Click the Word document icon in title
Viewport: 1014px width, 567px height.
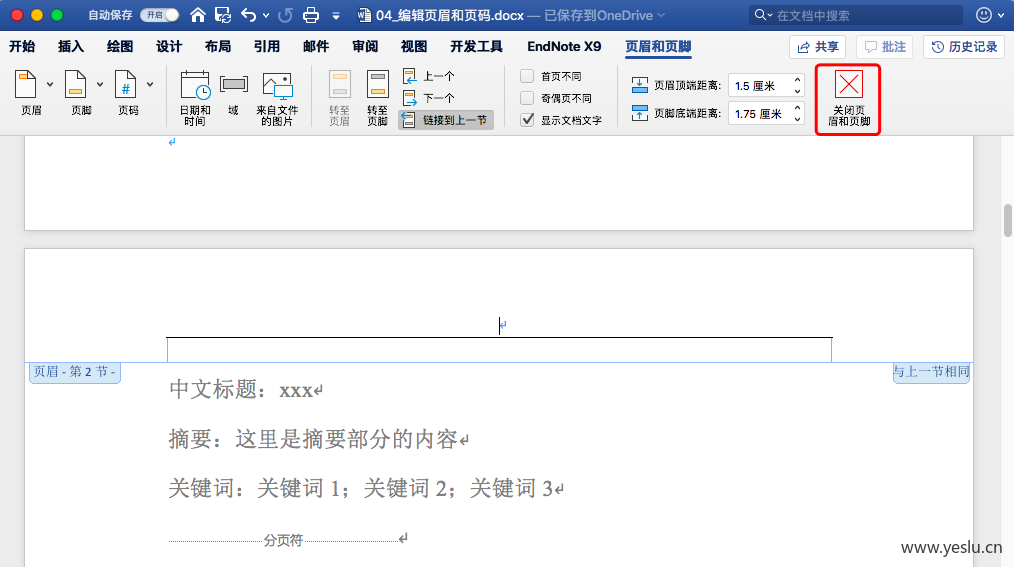pos(364,15)
